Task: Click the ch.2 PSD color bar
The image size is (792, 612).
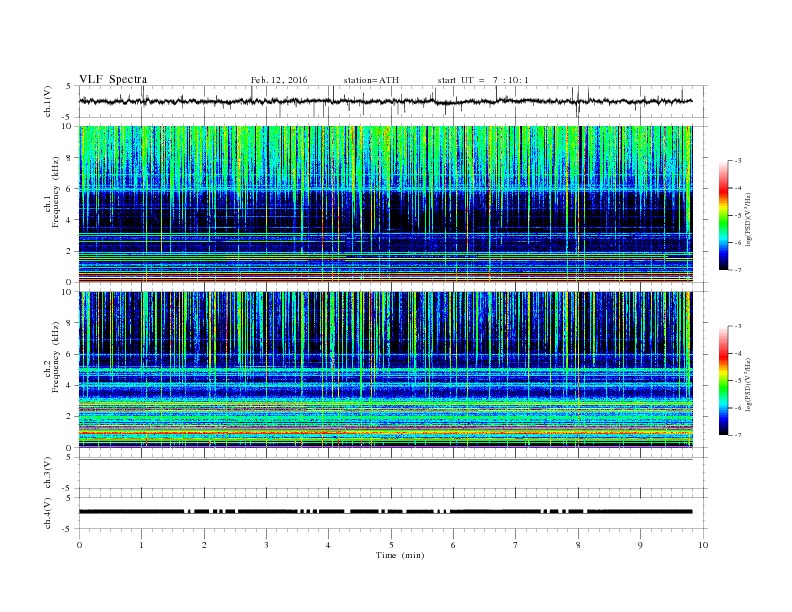Action: pyautogui.click(x=724, y=381)
